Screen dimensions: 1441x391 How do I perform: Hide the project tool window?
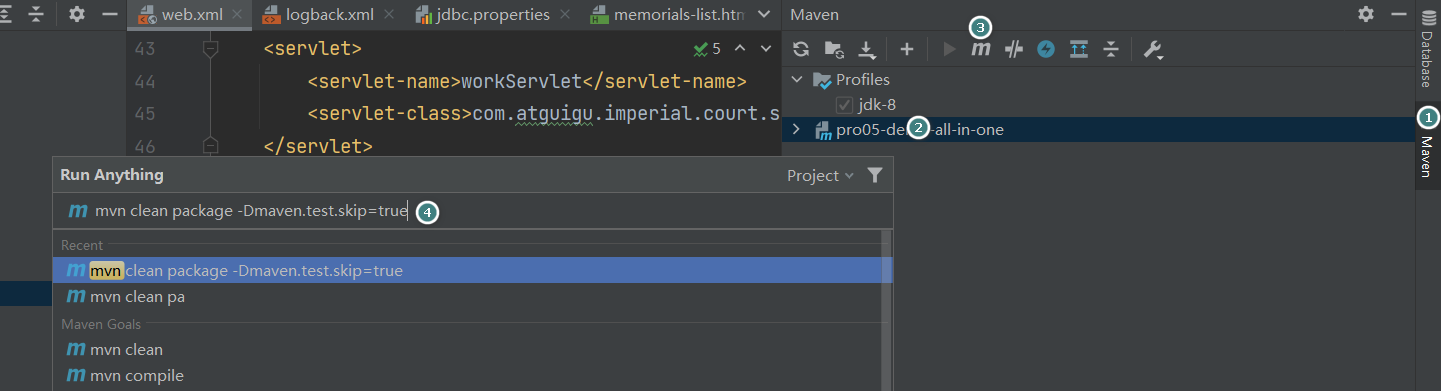pyautogui.click(x=110, y=14)
